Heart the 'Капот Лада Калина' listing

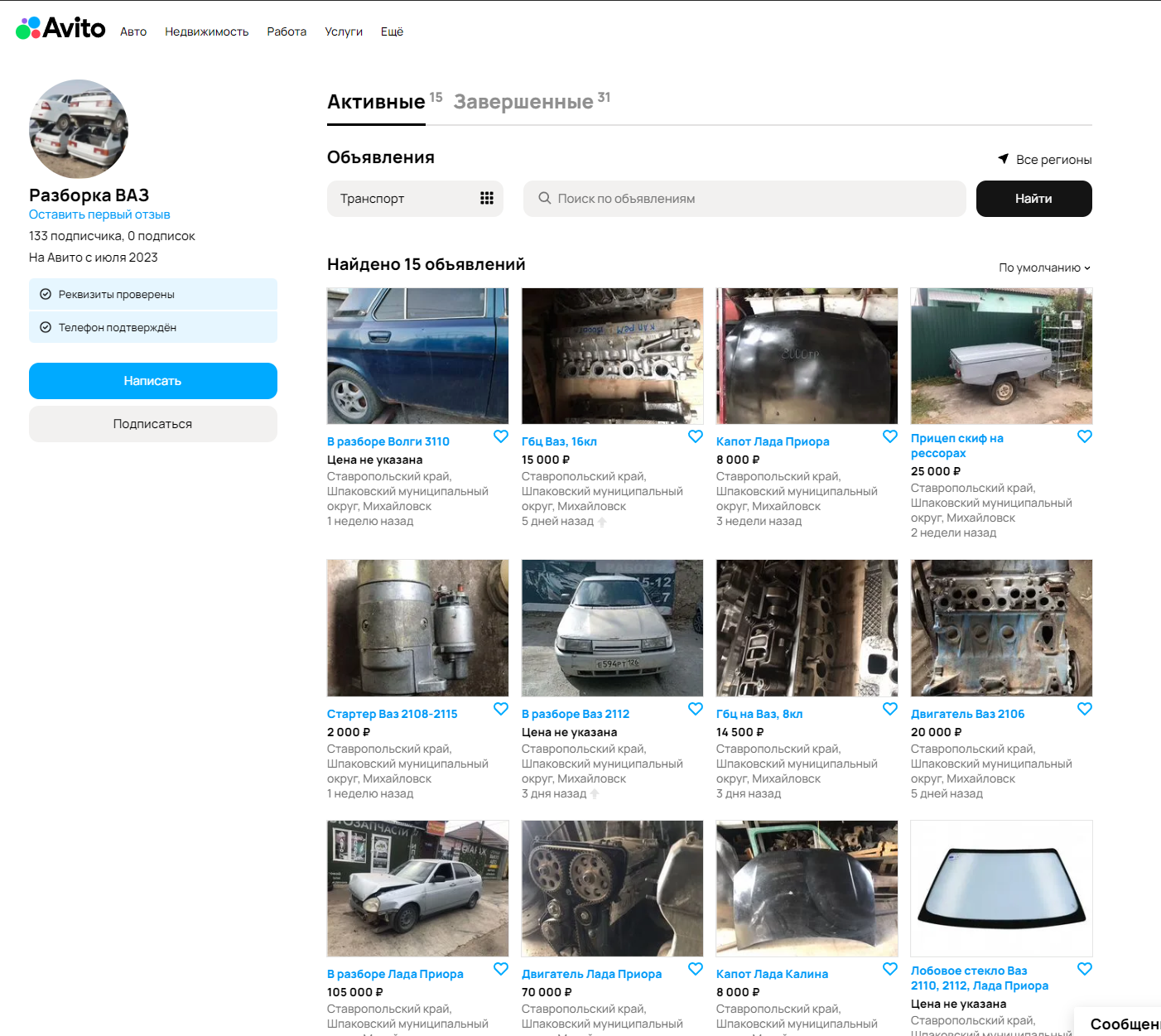890,969
